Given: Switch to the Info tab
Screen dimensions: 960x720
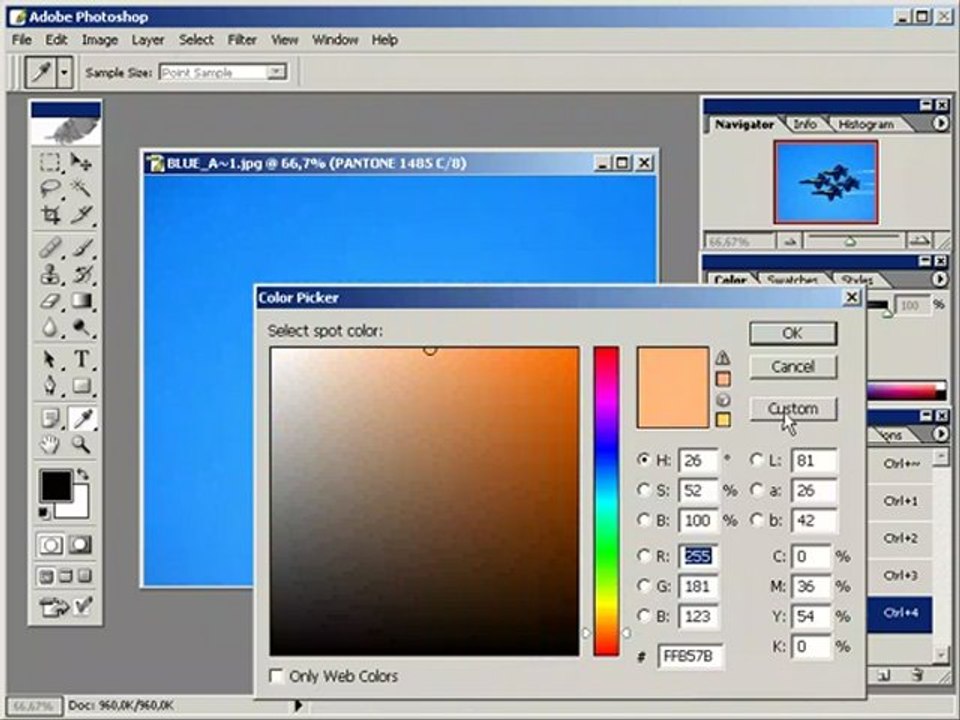Looking at the screenshot, I should pos(804,124).
